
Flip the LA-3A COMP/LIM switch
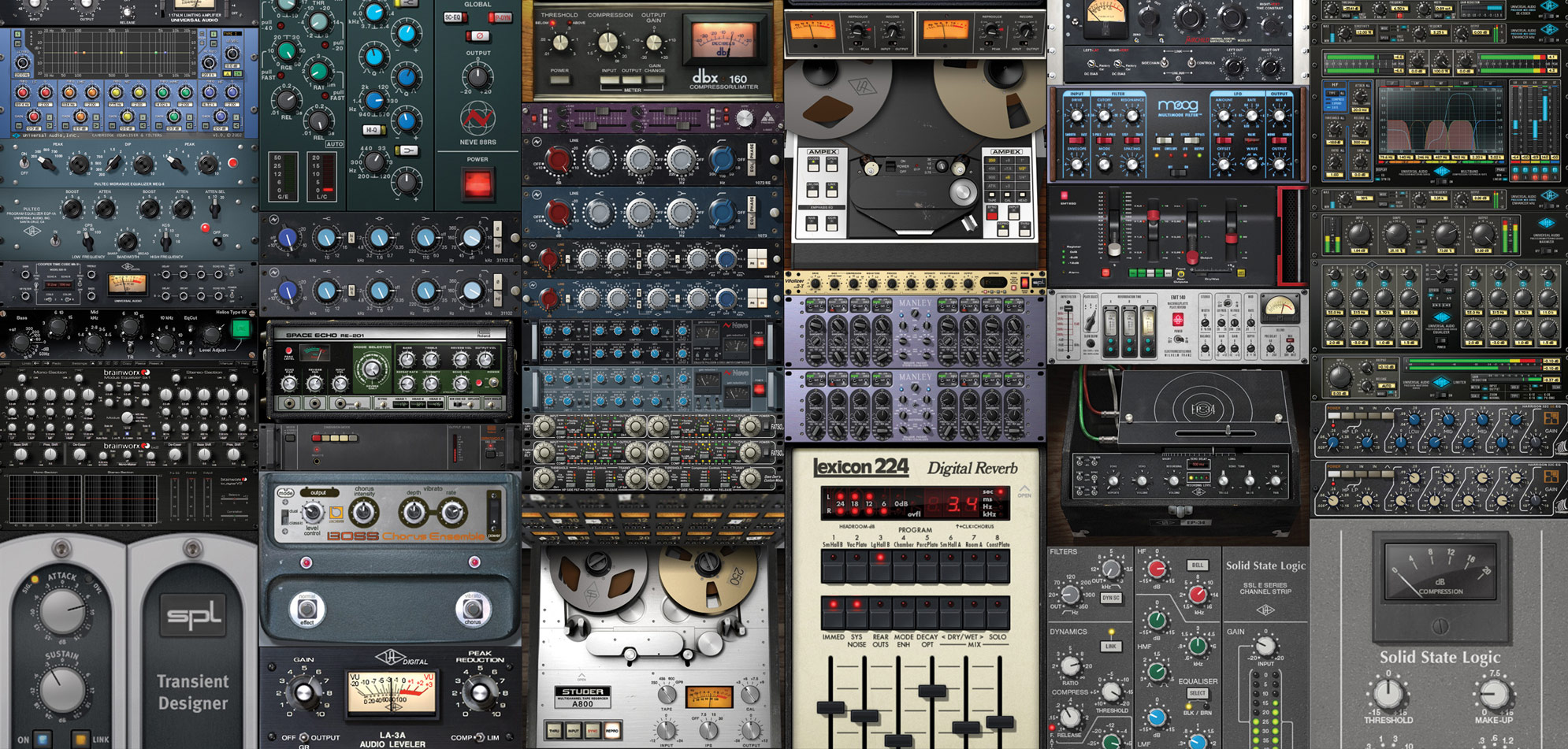click(478, 738)
